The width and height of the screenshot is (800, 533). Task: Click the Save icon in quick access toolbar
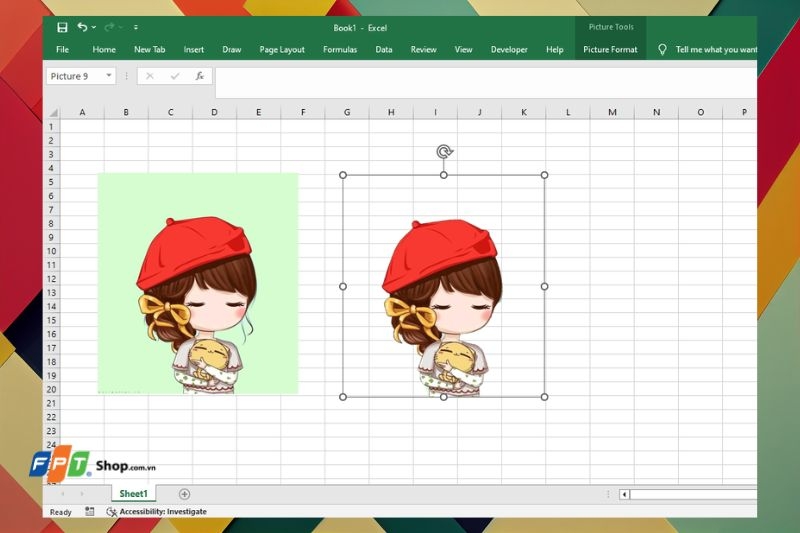pyautogui.click(x=62, y=28)
